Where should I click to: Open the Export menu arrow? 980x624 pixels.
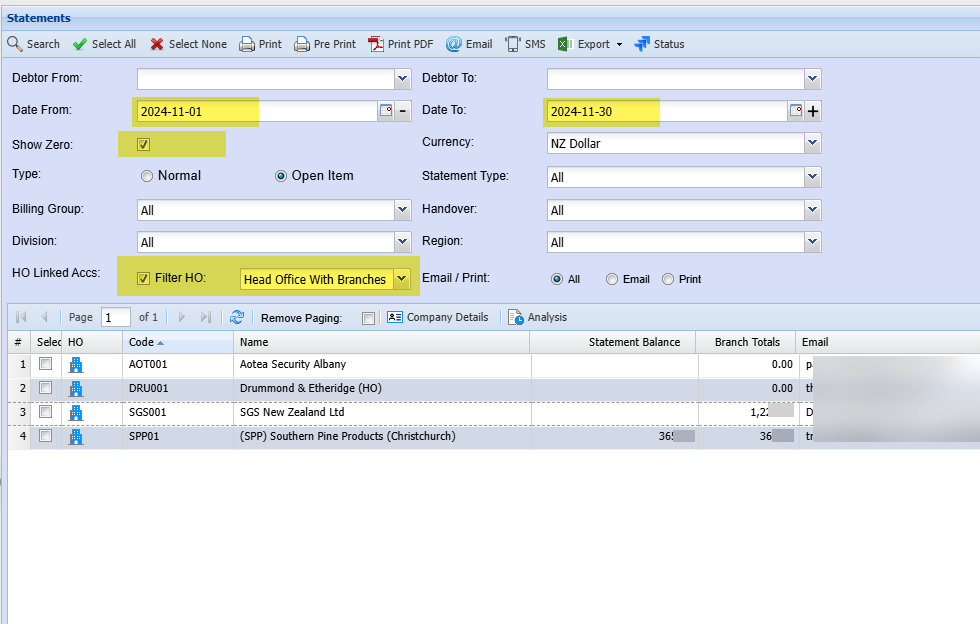(619, 45)
